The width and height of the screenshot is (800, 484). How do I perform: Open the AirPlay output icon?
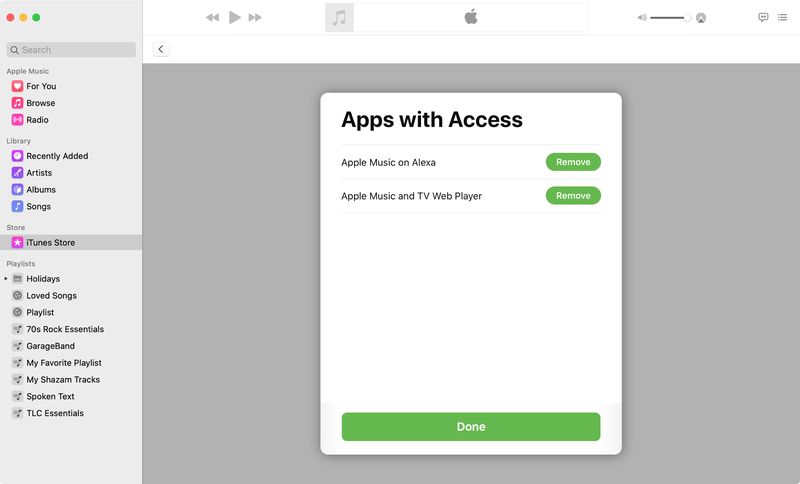point(701,18)
